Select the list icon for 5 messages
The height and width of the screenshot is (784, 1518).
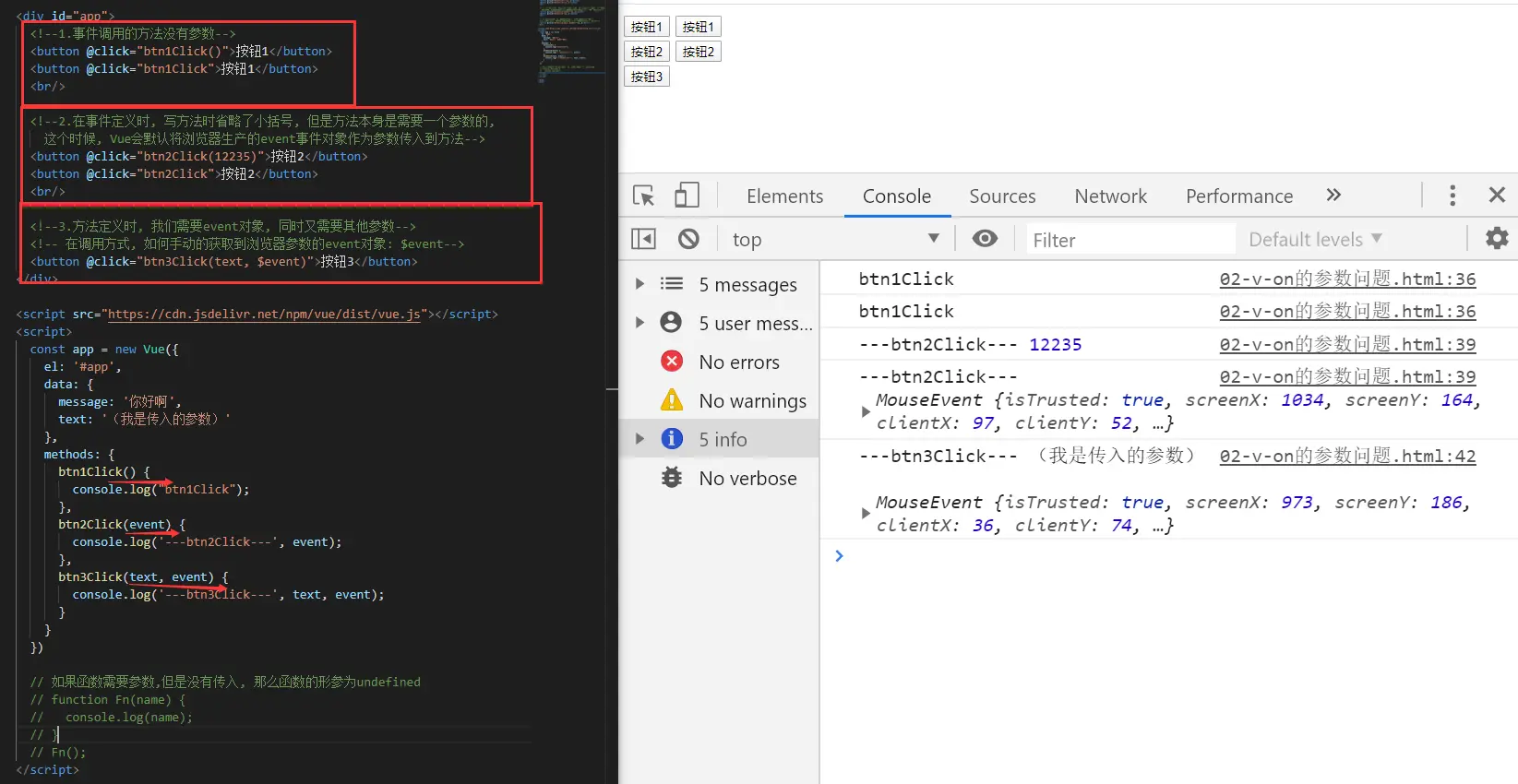click(672, 284)
